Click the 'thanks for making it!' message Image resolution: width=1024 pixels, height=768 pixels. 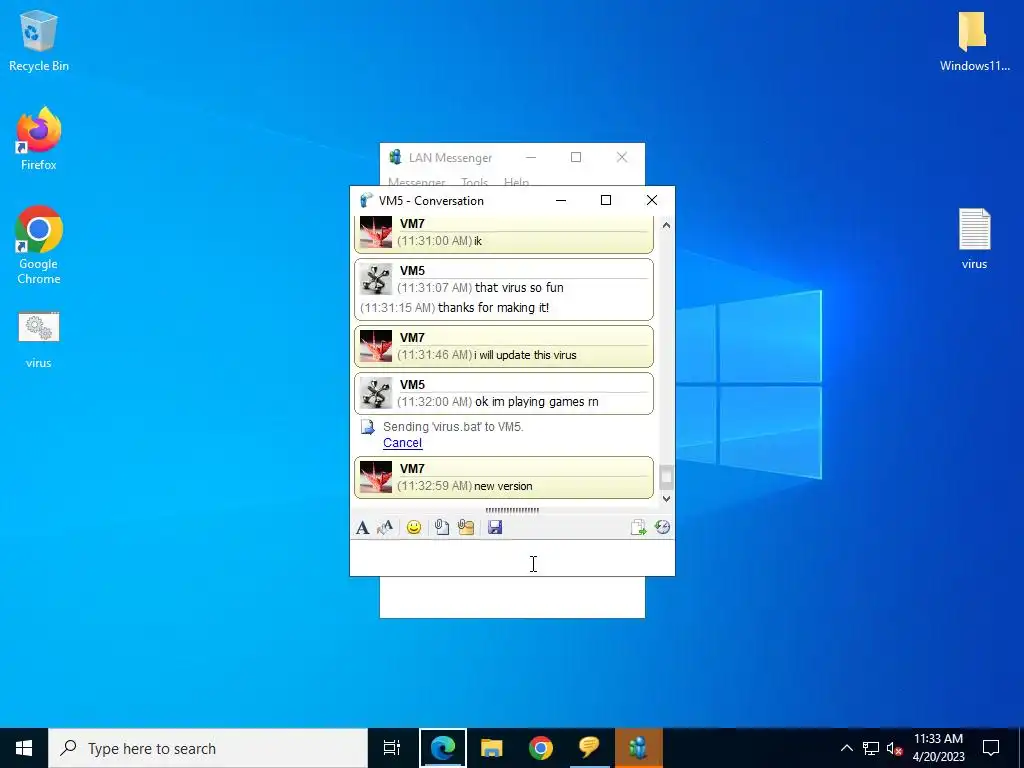click(493, 308)
